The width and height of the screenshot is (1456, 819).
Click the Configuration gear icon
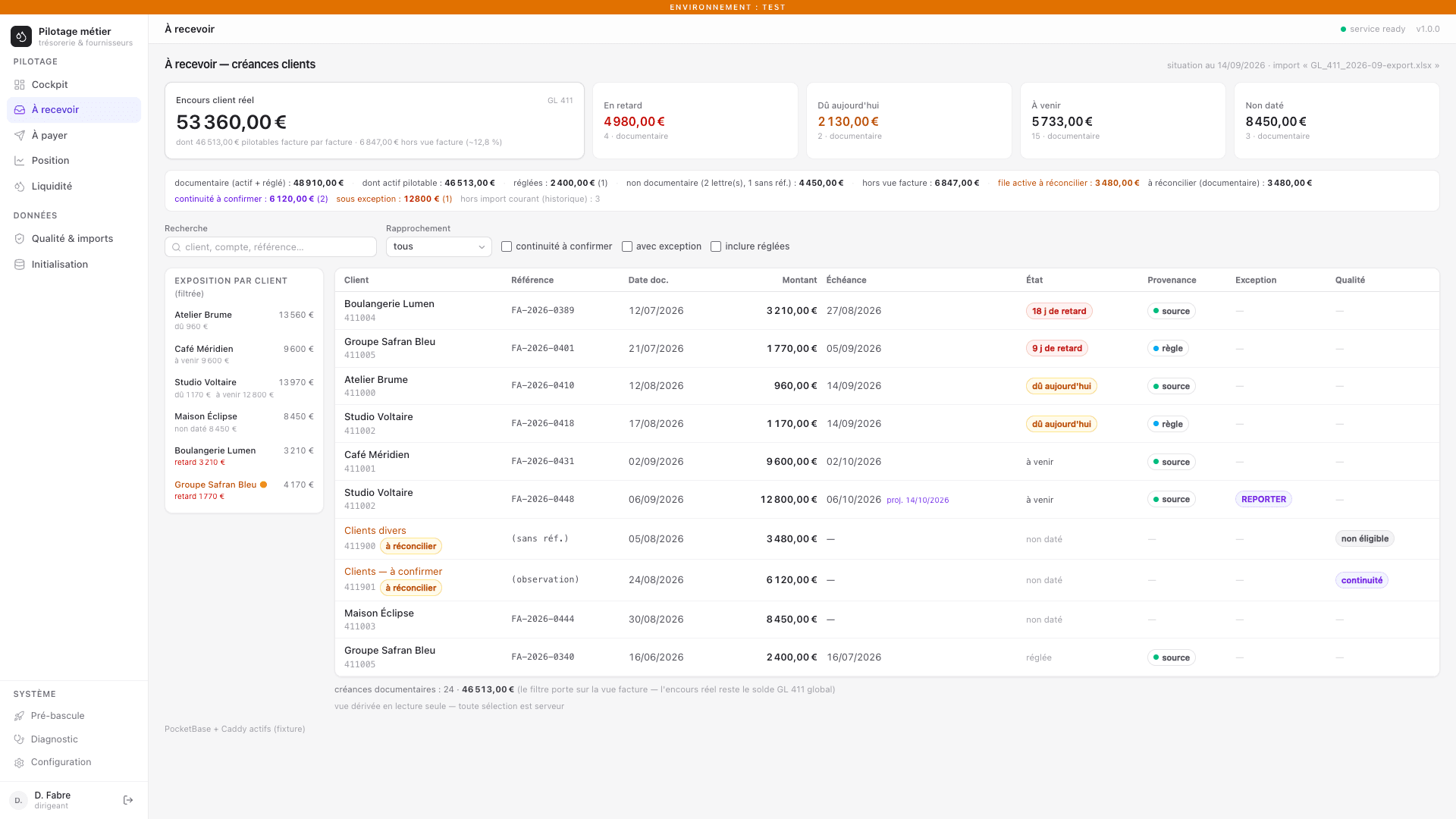[20, 763]
